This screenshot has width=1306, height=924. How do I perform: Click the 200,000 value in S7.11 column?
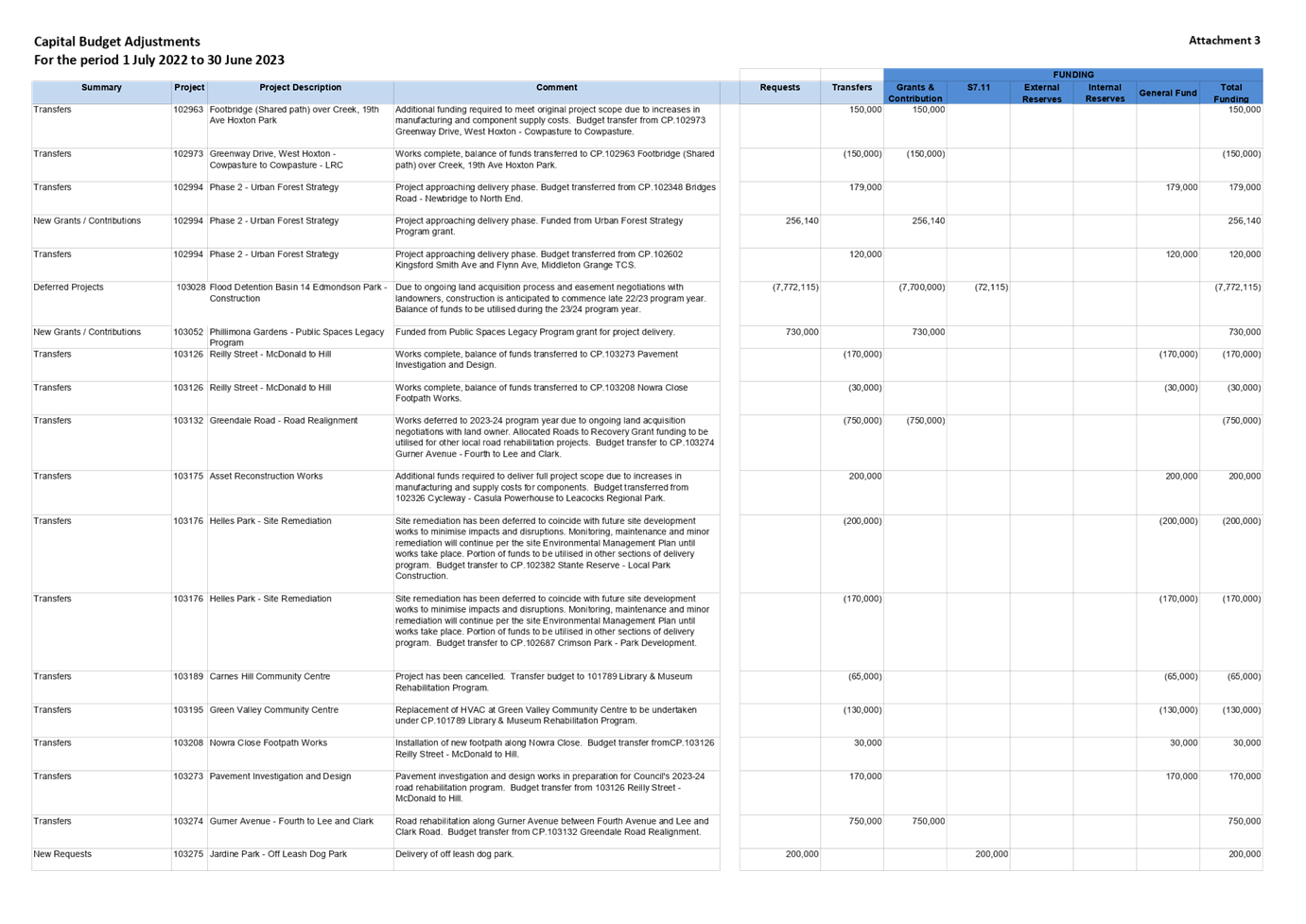(991, 855)
